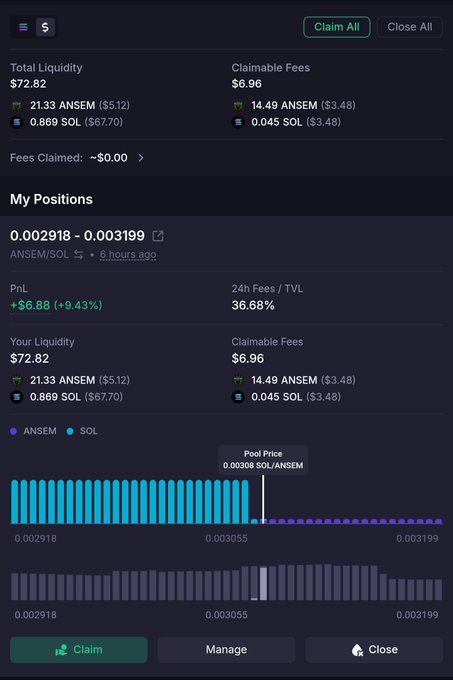
Task: Click the highlighted active bin in lower chart
Action: pos(263,584)
